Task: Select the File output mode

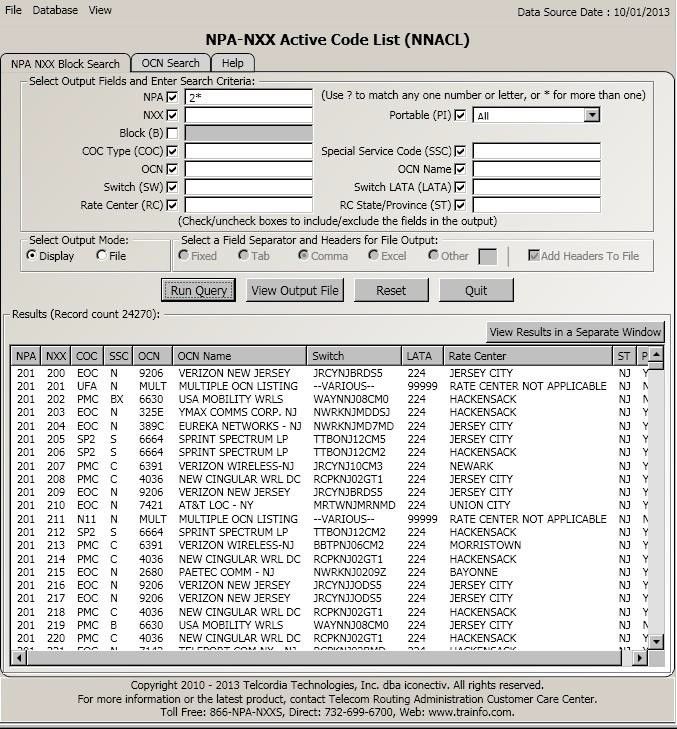Action: pos(102,255)
